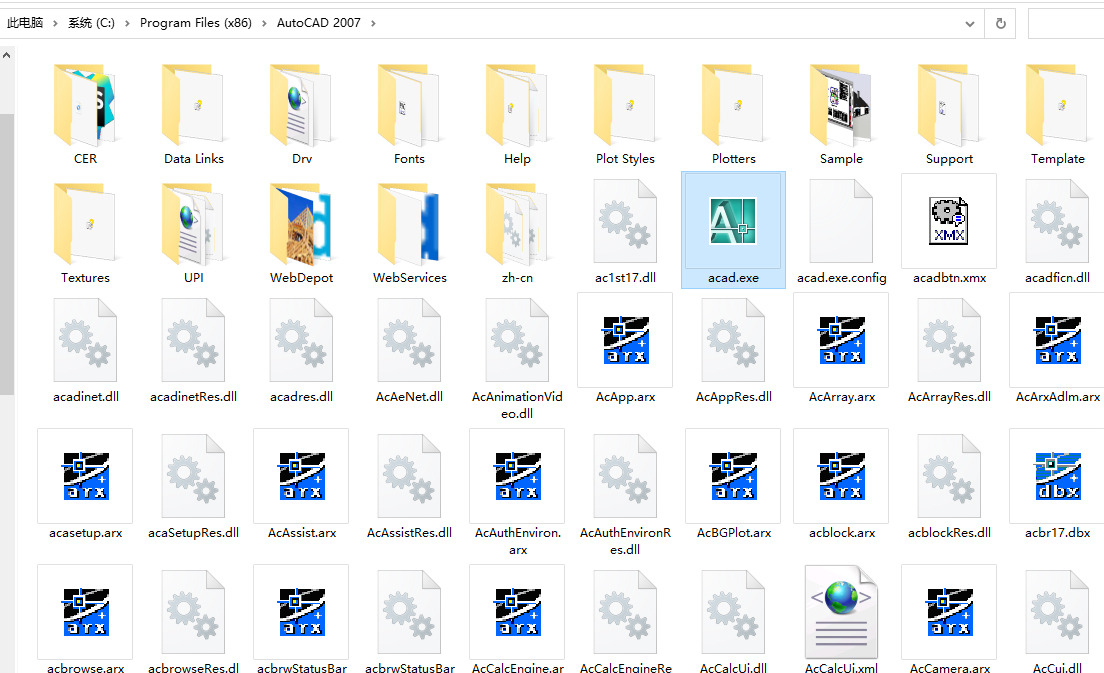The width and height of the screenshot is (1104, 673).
Task: Click AutoCAD 2007 breadcrumb segment
Action: [x=318, y=23]
